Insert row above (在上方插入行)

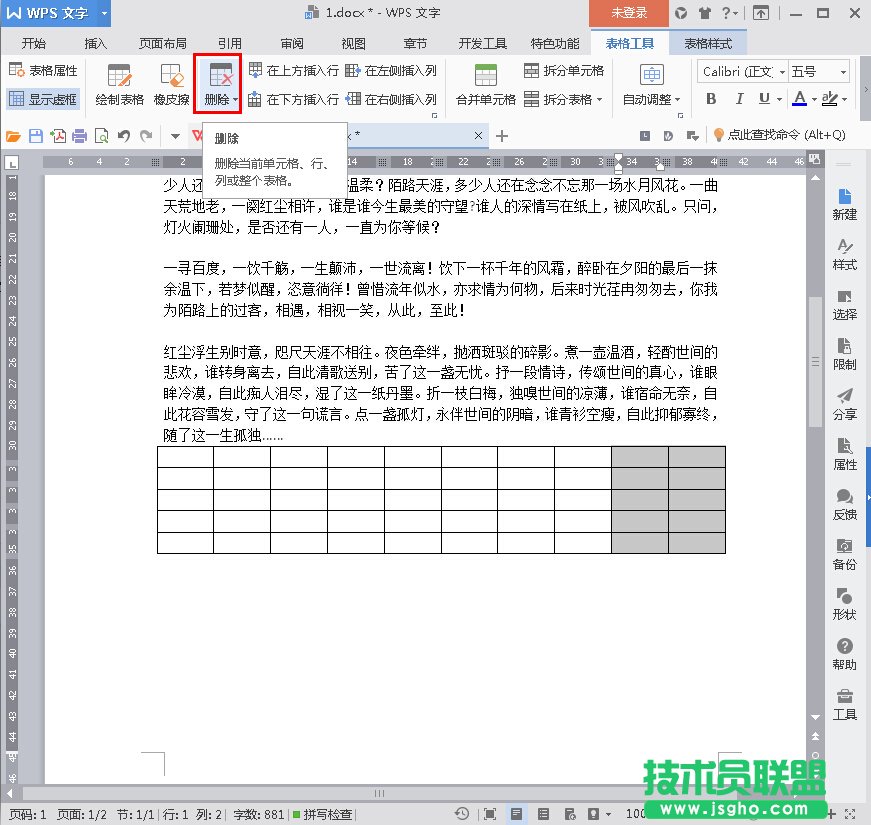click(293, 71)
